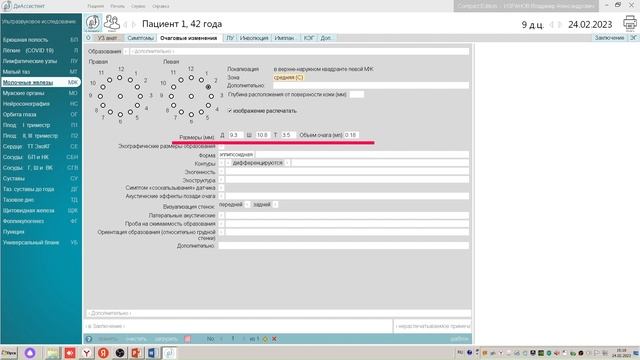Switch to the Имплан. tab
Screen dimensions: 640x360
(x=284, y=38)
